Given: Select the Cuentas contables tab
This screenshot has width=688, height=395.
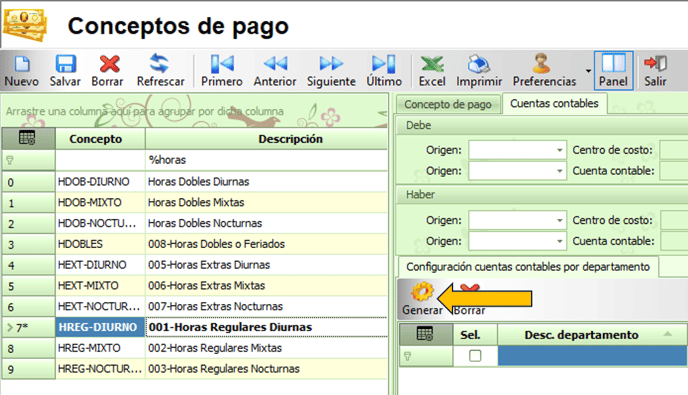Looking at the screenshot, I should (554, 104).
